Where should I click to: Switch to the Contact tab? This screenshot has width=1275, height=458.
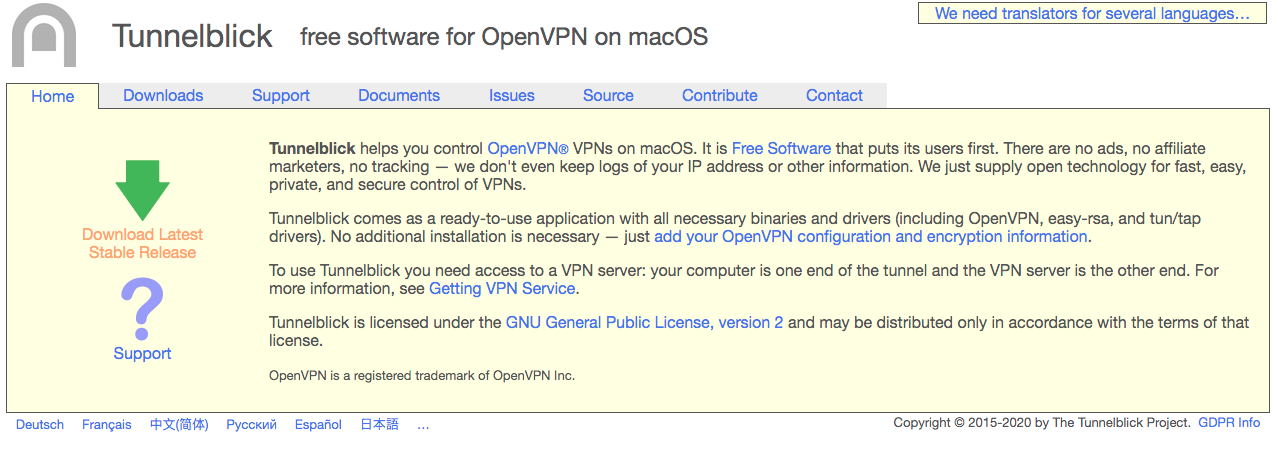pyautogui.click(x=834, y=96)
